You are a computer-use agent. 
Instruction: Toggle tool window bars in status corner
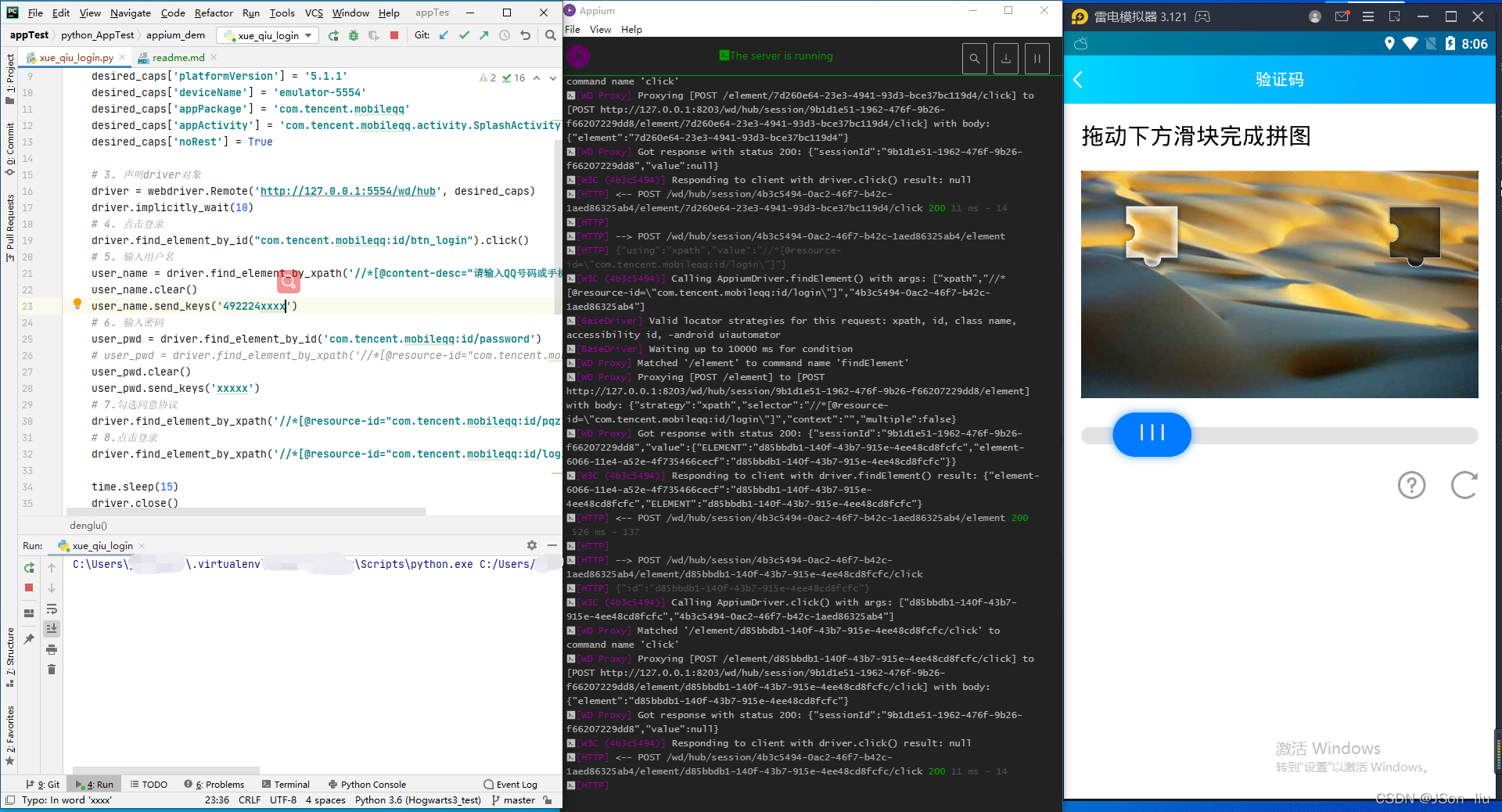(10, 800)
